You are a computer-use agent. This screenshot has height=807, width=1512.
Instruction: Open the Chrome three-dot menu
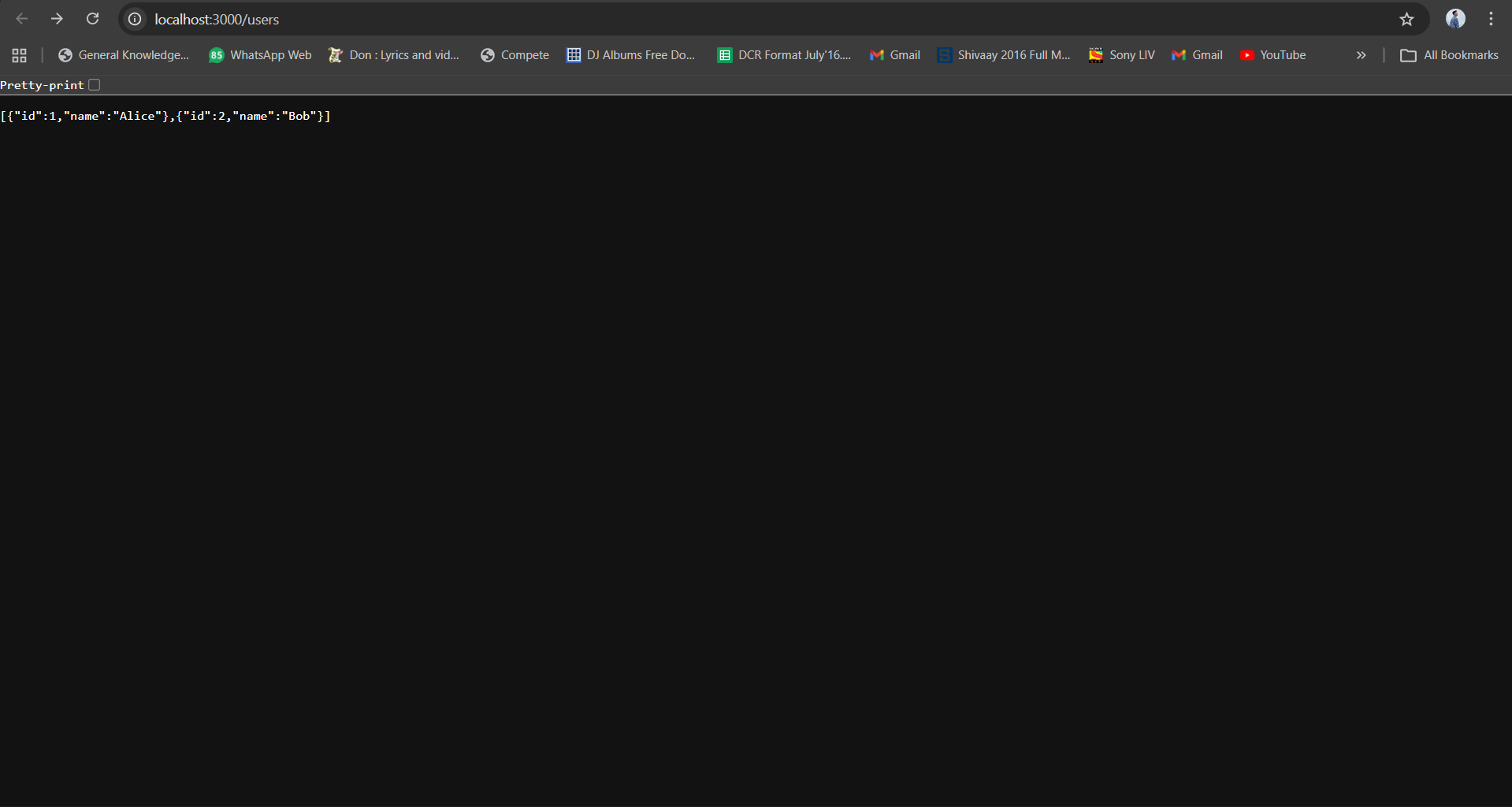(1492, 18)
